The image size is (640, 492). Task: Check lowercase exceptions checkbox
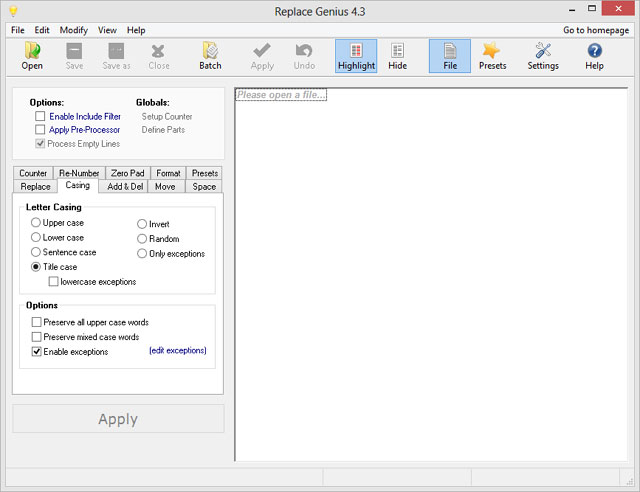pyautogui.click(x=53, y=282)
